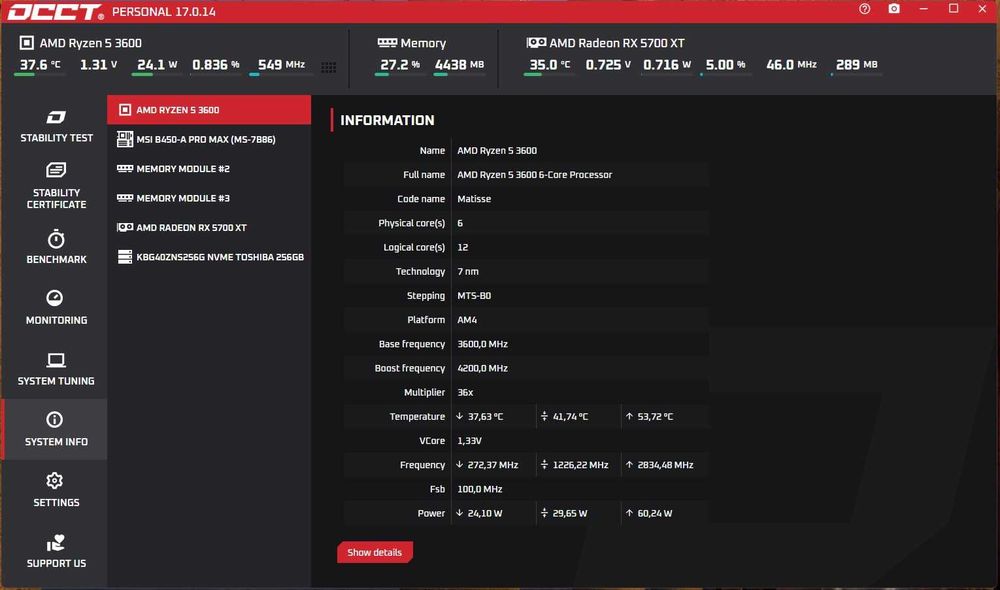Click the CPU core grid icon
Viewport: 1000px width, 590px height.
coord(328,67)
